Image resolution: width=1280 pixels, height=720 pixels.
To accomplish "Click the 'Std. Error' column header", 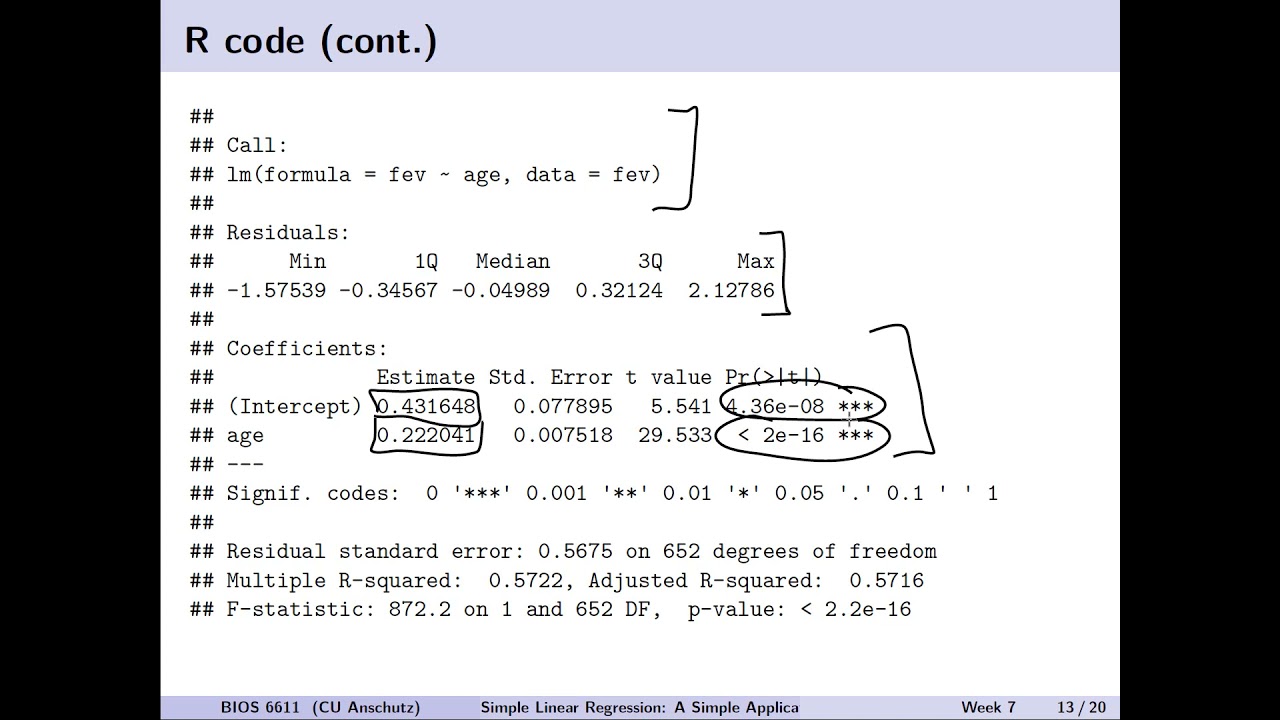I will tap(550, 378).
